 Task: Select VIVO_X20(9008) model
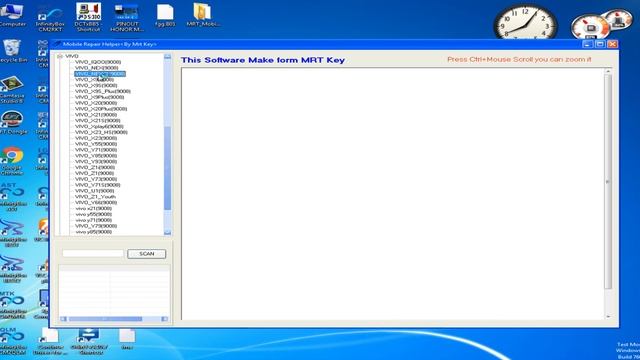[x=96, y=103]
